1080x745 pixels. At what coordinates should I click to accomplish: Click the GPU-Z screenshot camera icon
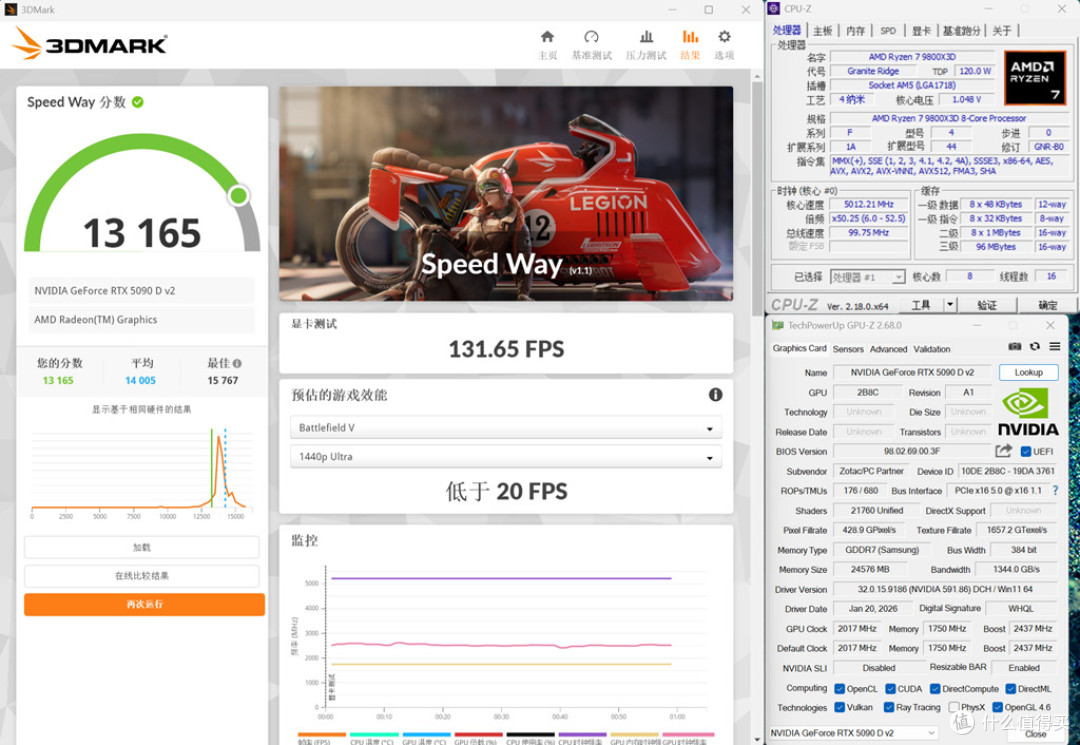click(x=1015, y=347)
